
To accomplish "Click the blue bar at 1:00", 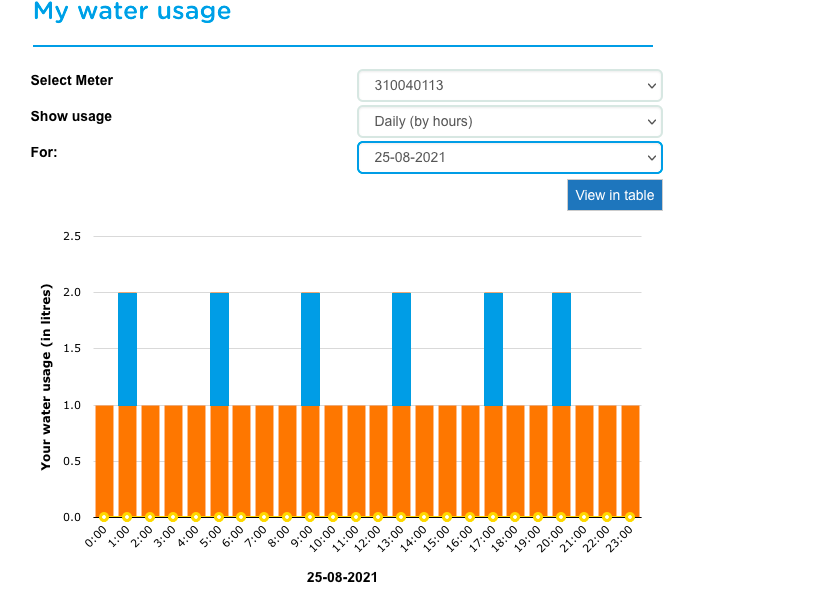I will [x=127, y=349].
